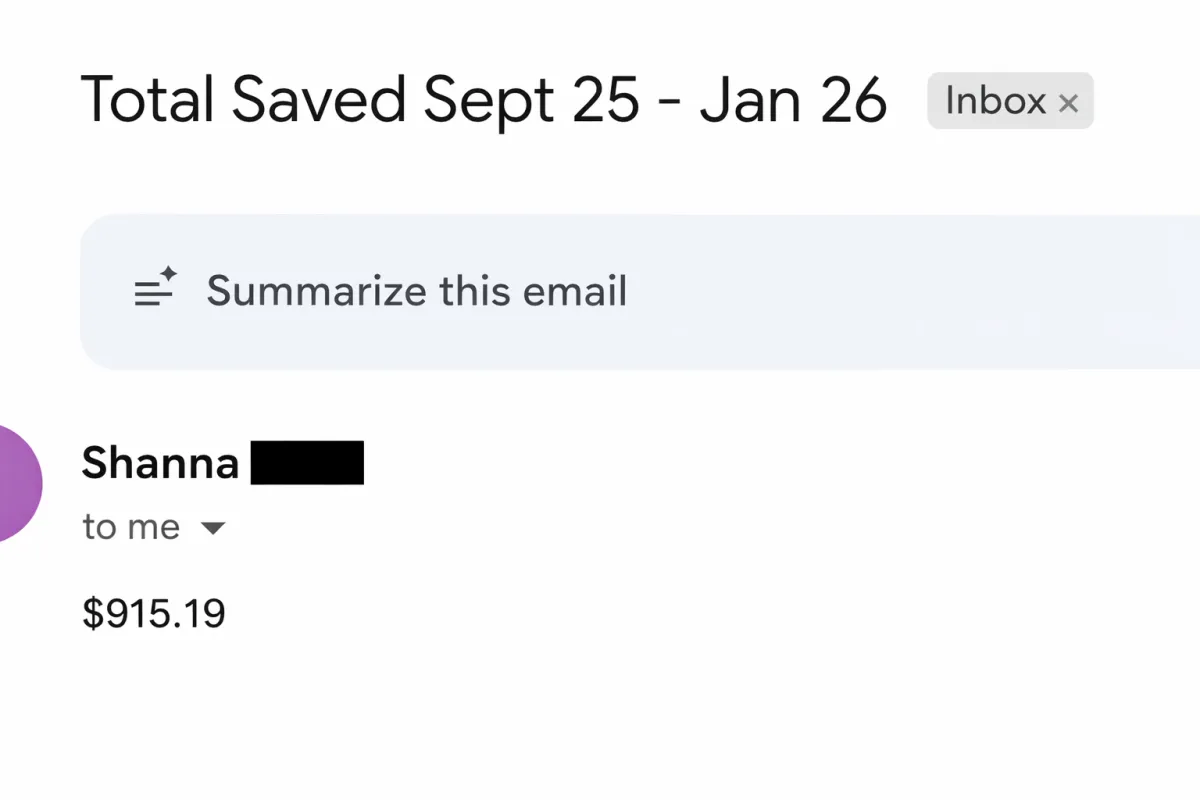1200x800 pixels.
Task: Click the "to me" recipient text
Action: click(x=131, y=527)
